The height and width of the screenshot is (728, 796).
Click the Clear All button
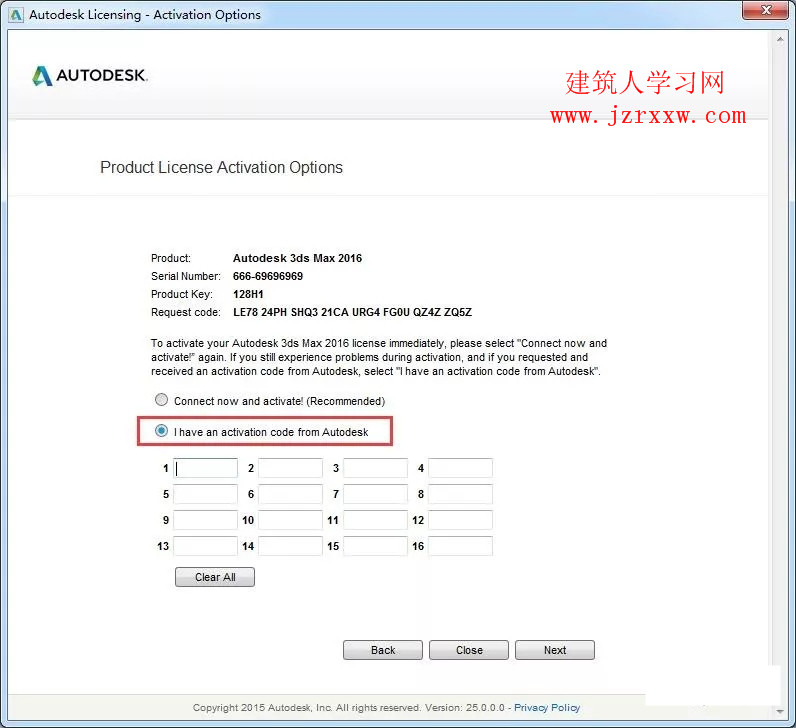[215, 577]
